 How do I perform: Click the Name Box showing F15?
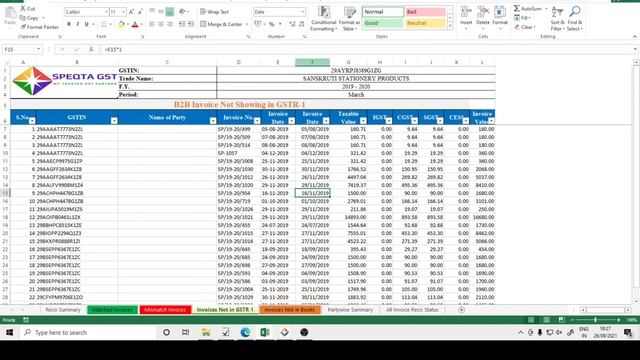[x=22, y=49]
